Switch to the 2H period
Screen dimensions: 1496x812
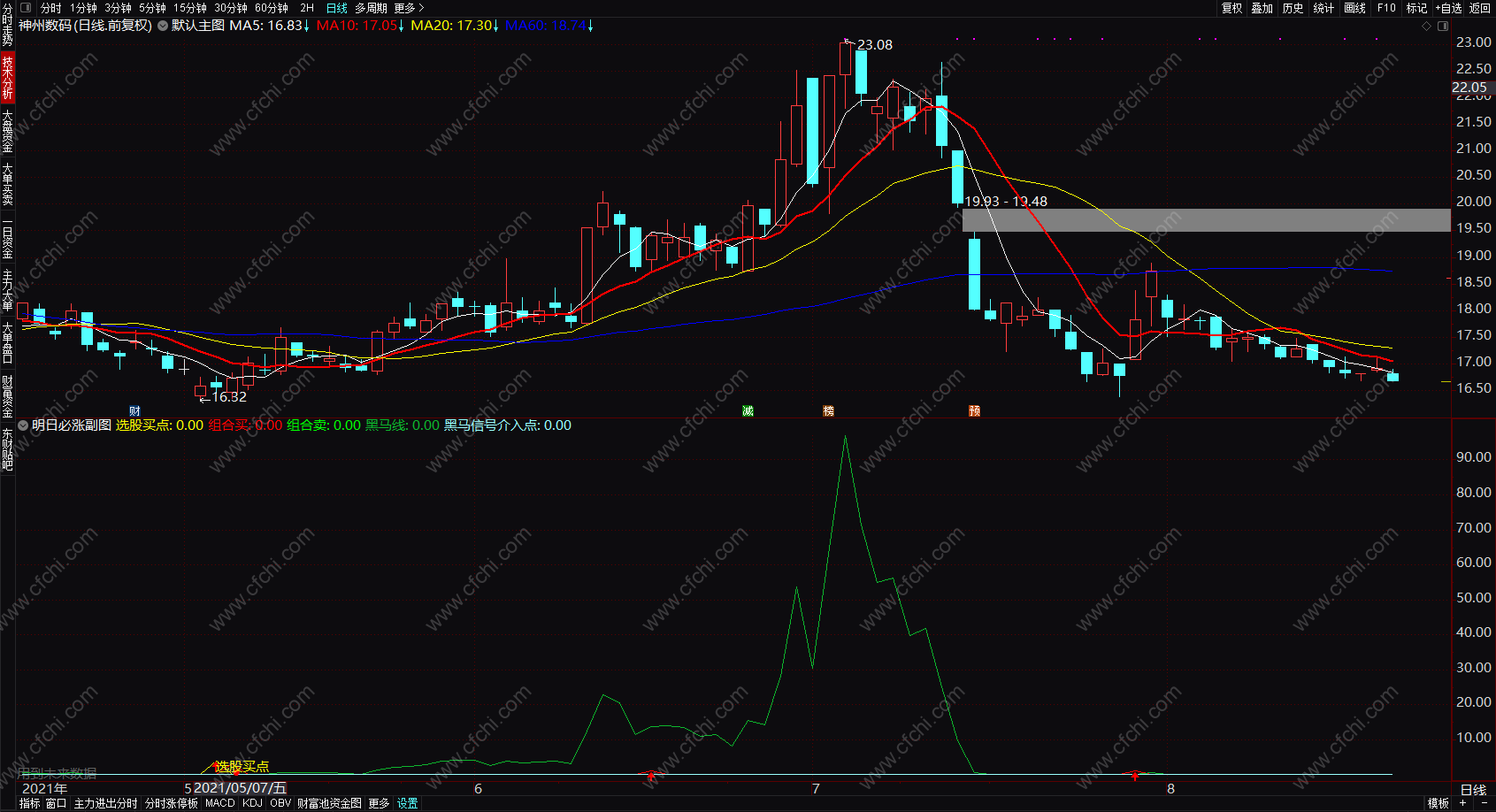pos(307,8)
